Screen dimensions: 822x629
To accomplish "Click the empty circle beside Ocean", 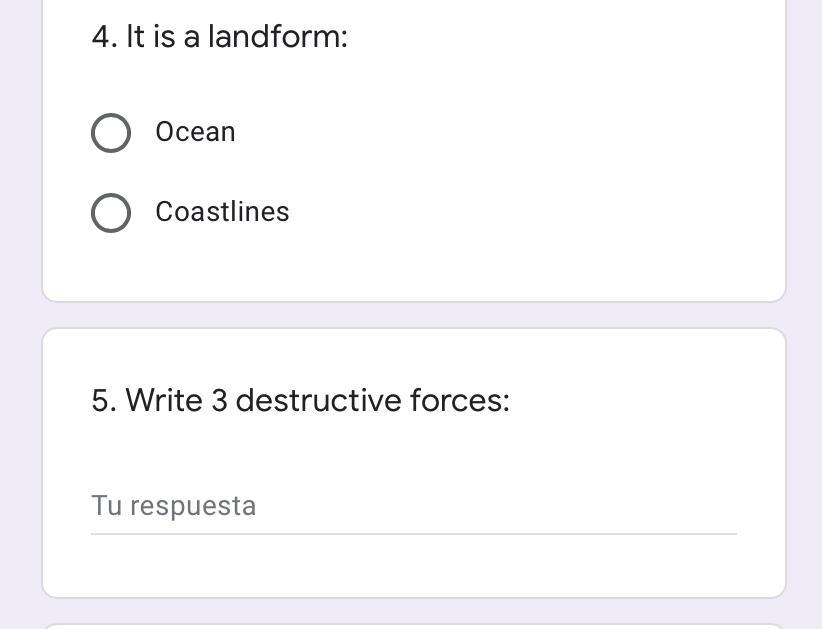I will coord(111,133).
